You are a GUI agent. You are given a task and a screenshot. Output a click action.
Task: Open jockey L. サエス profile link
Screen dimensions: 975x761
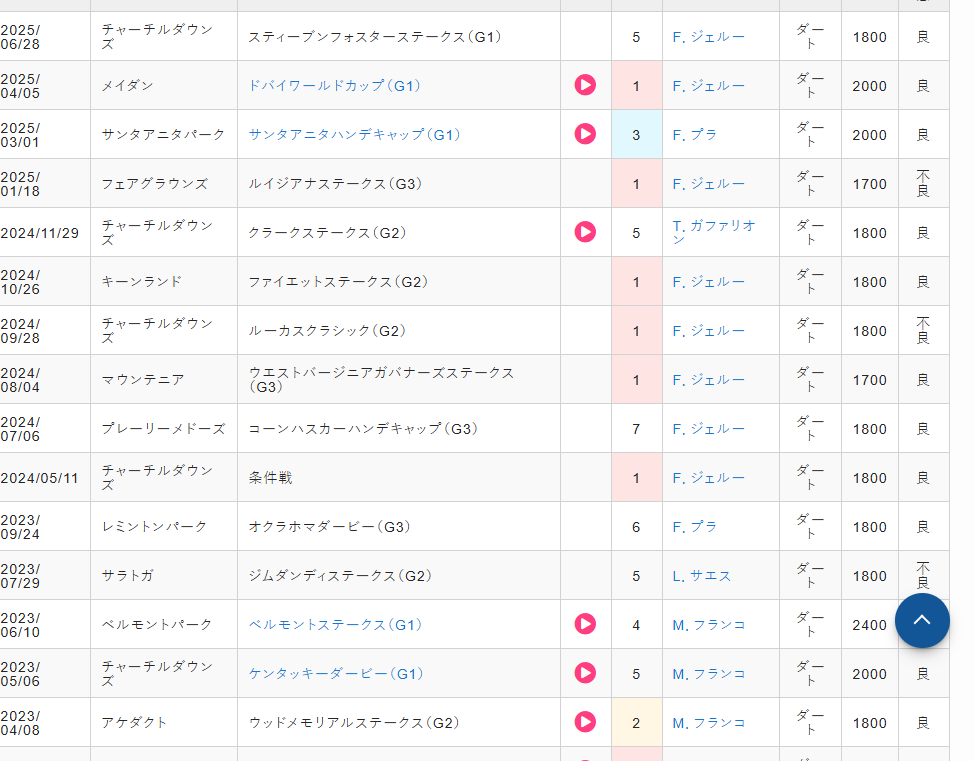pos(701,576)
